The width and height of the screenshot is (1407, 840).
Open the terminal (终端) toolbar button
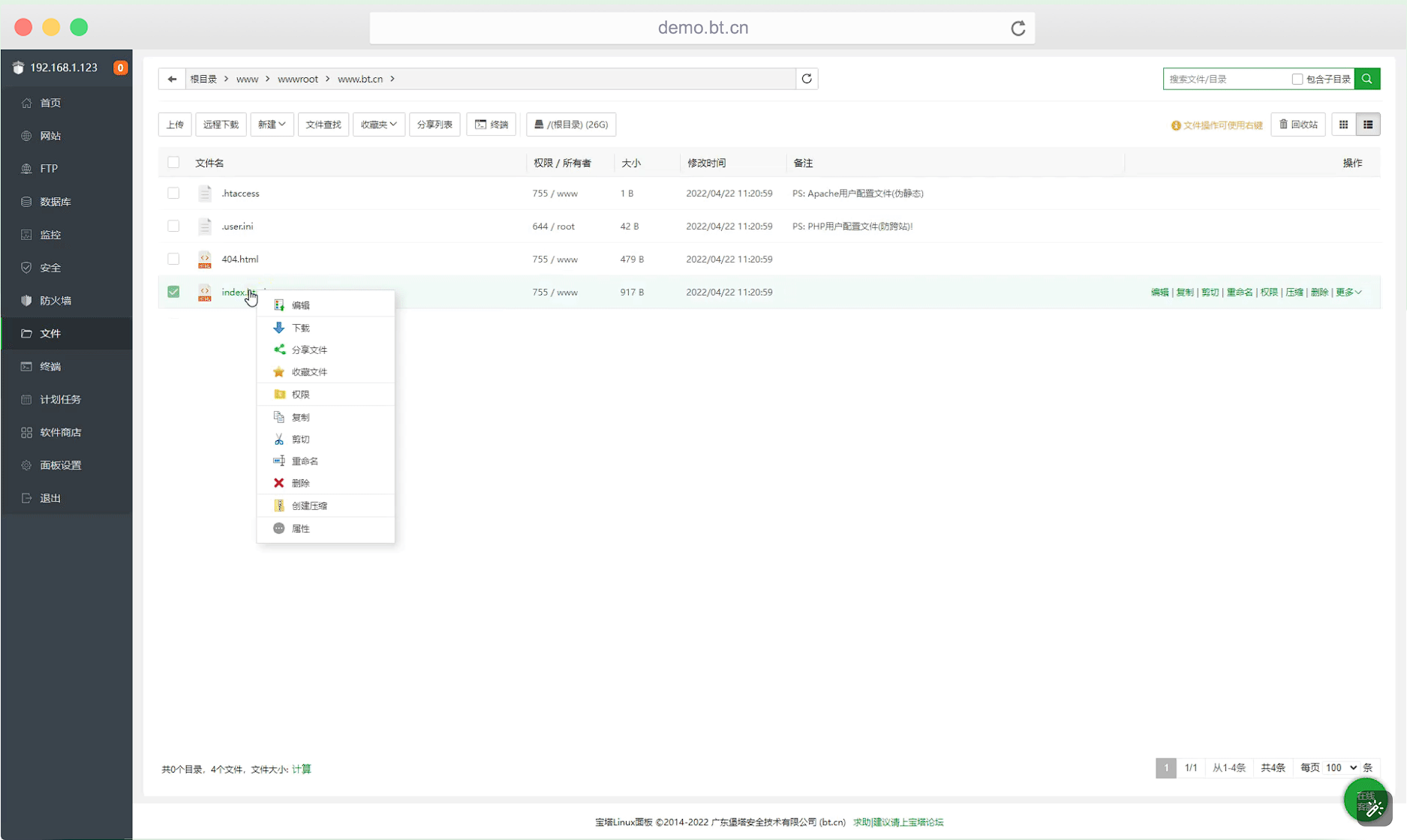tap(492, 124)
